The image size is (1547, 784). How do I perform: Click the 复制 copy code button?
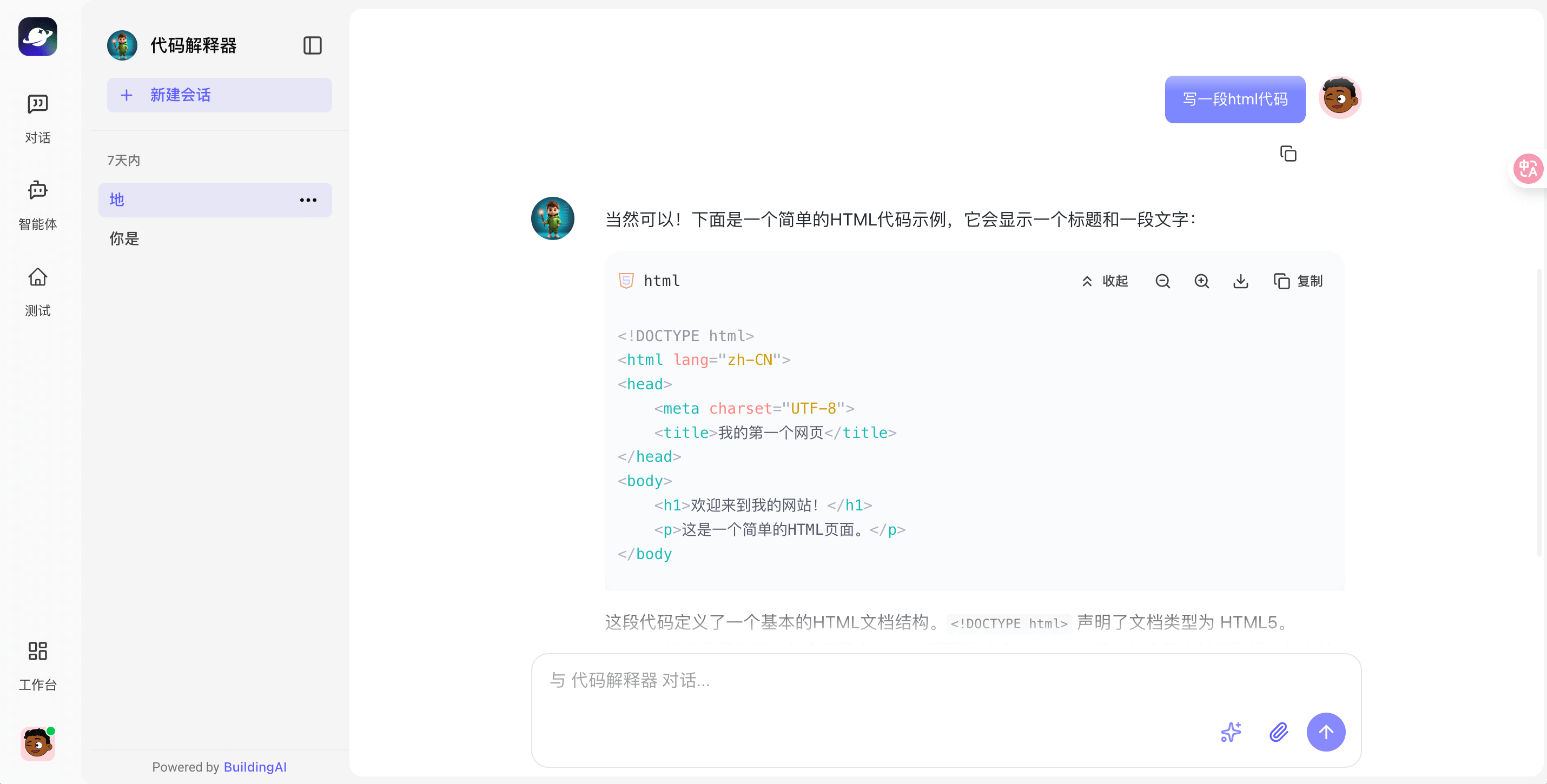pos(1298,281)
